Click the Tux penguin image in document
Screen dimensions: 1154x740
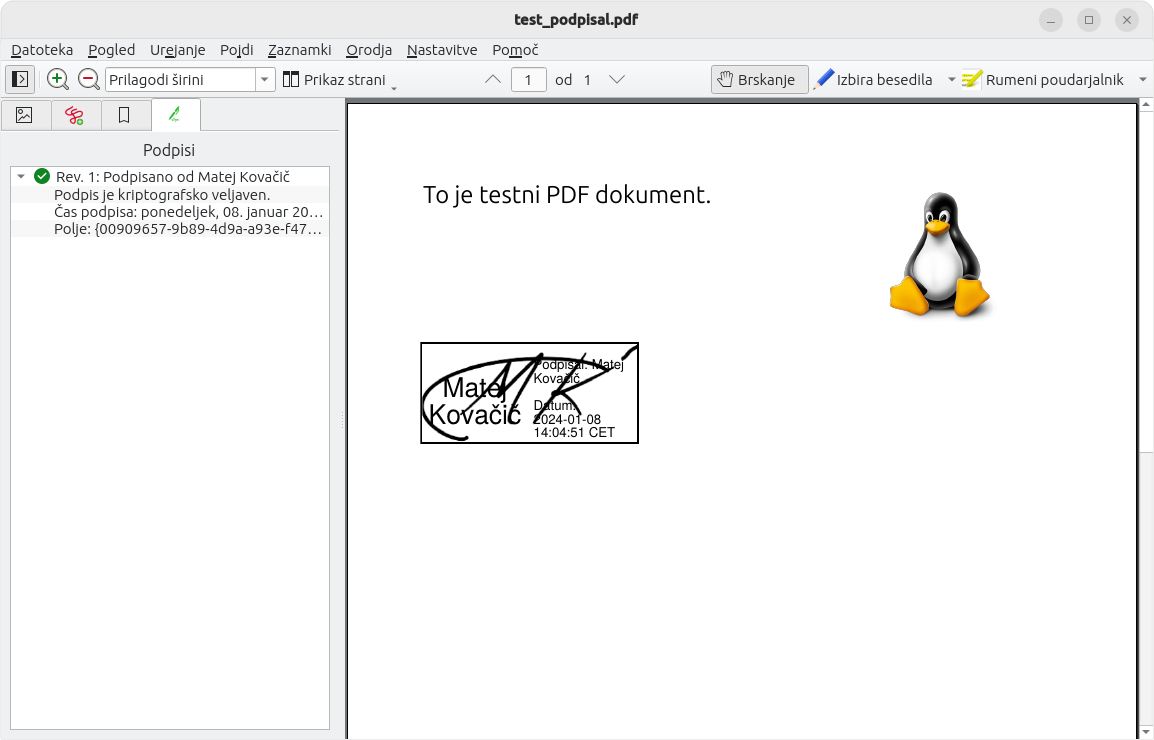(939, 255)
